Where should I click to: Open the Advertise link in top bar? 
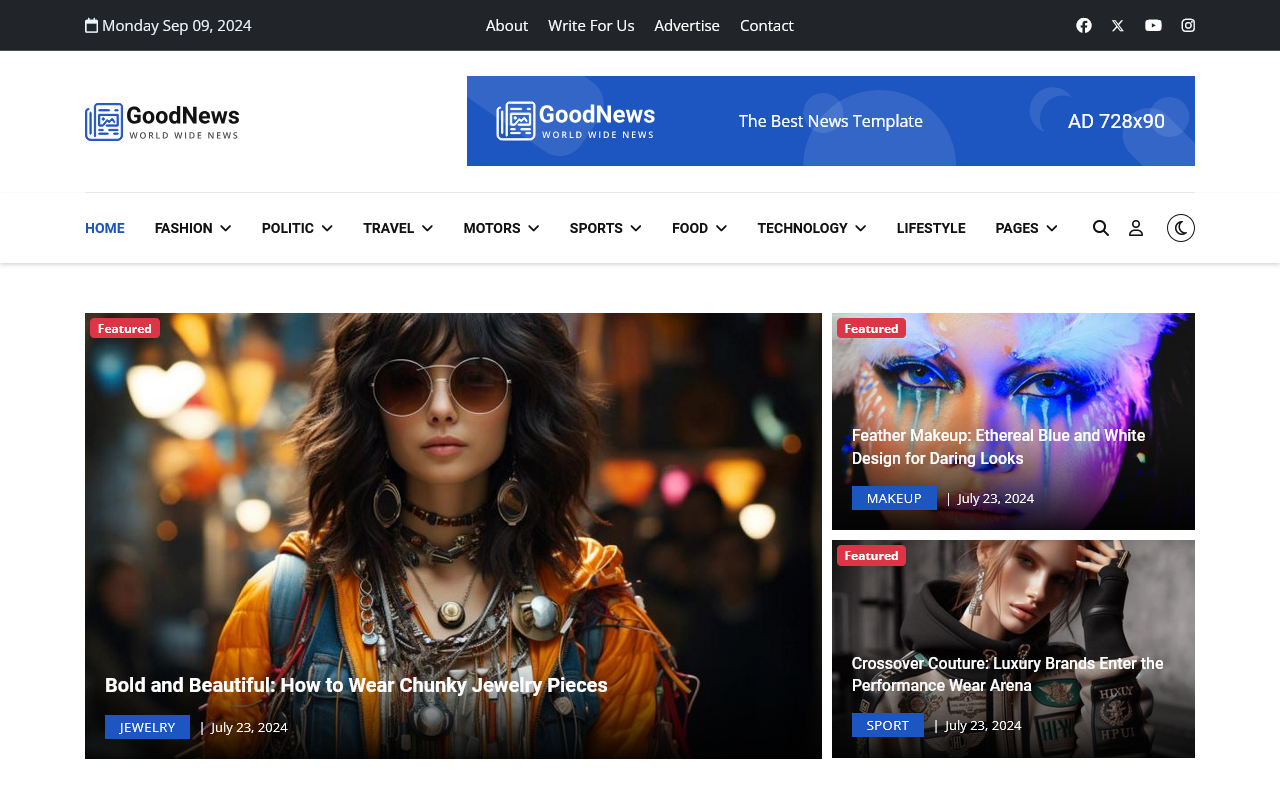(687, 25)
